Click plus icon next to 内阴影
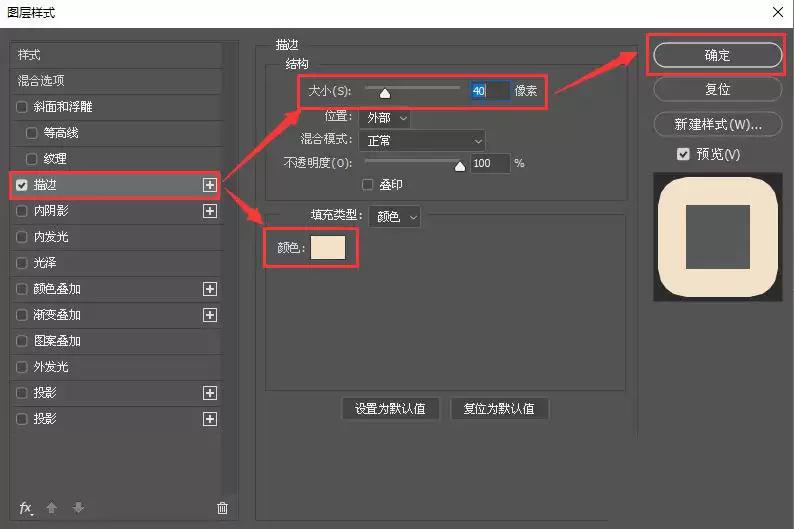 click(x=210, y=211)
